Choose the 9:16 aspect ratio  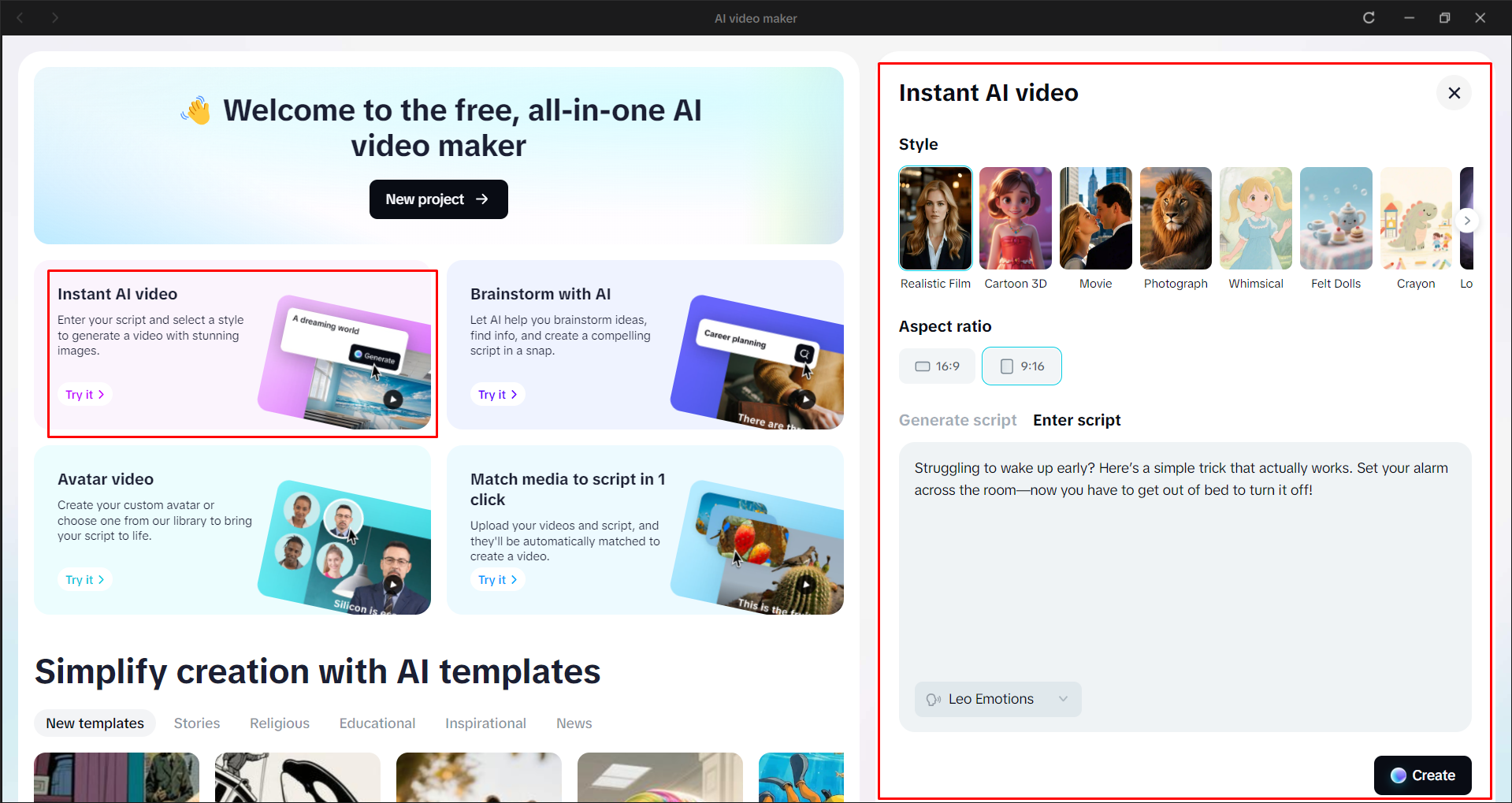point(1021,366)
